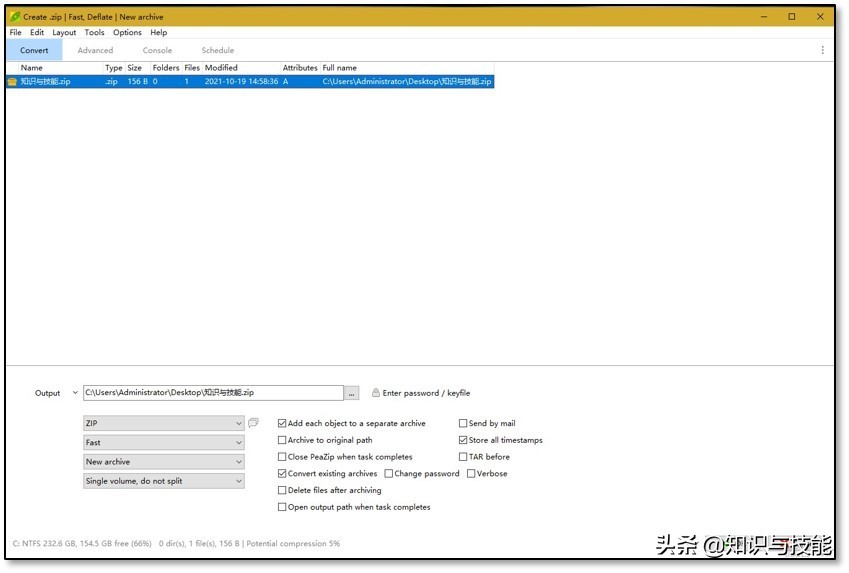
Task: Expand Single volume, do not split dropdown
Action: pos(164,481)
